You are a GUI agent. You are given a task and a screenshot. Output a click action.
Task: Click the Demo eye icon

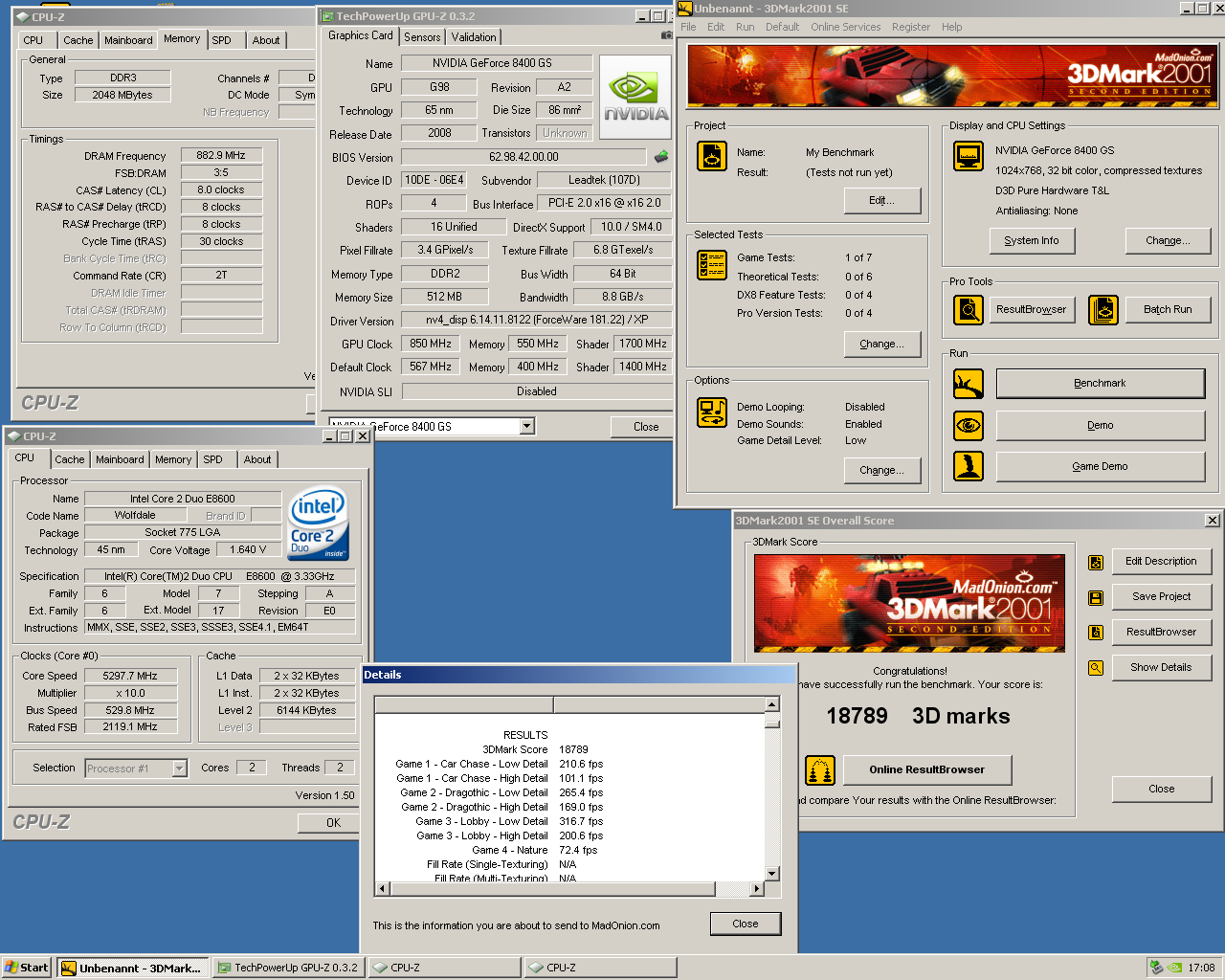pyautogui.click(x=968, y=425)
